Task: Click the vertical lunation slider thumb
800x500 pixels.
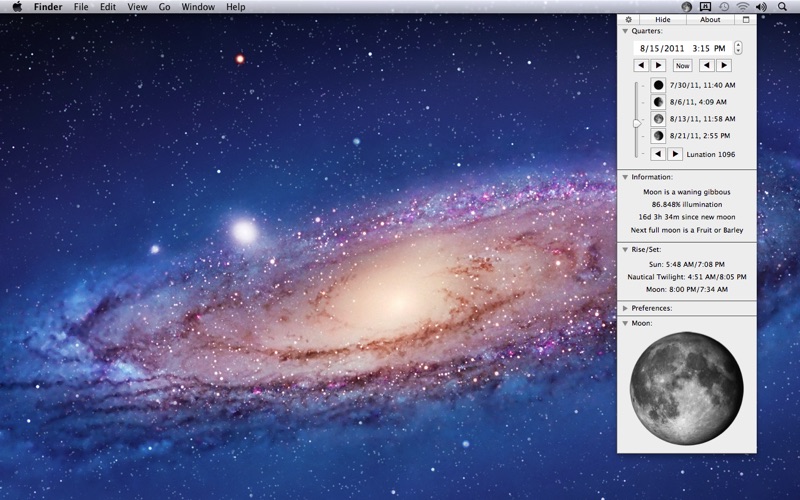Action: click(x=637, y=123)
